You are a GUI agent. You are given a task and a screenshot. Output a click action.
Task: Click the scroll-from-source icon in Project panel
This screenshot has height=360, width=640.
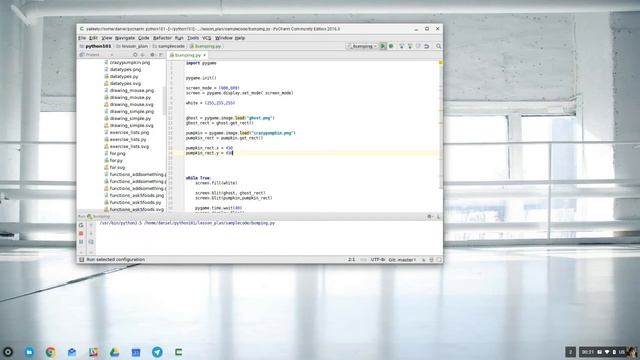(x=135, y=55)
